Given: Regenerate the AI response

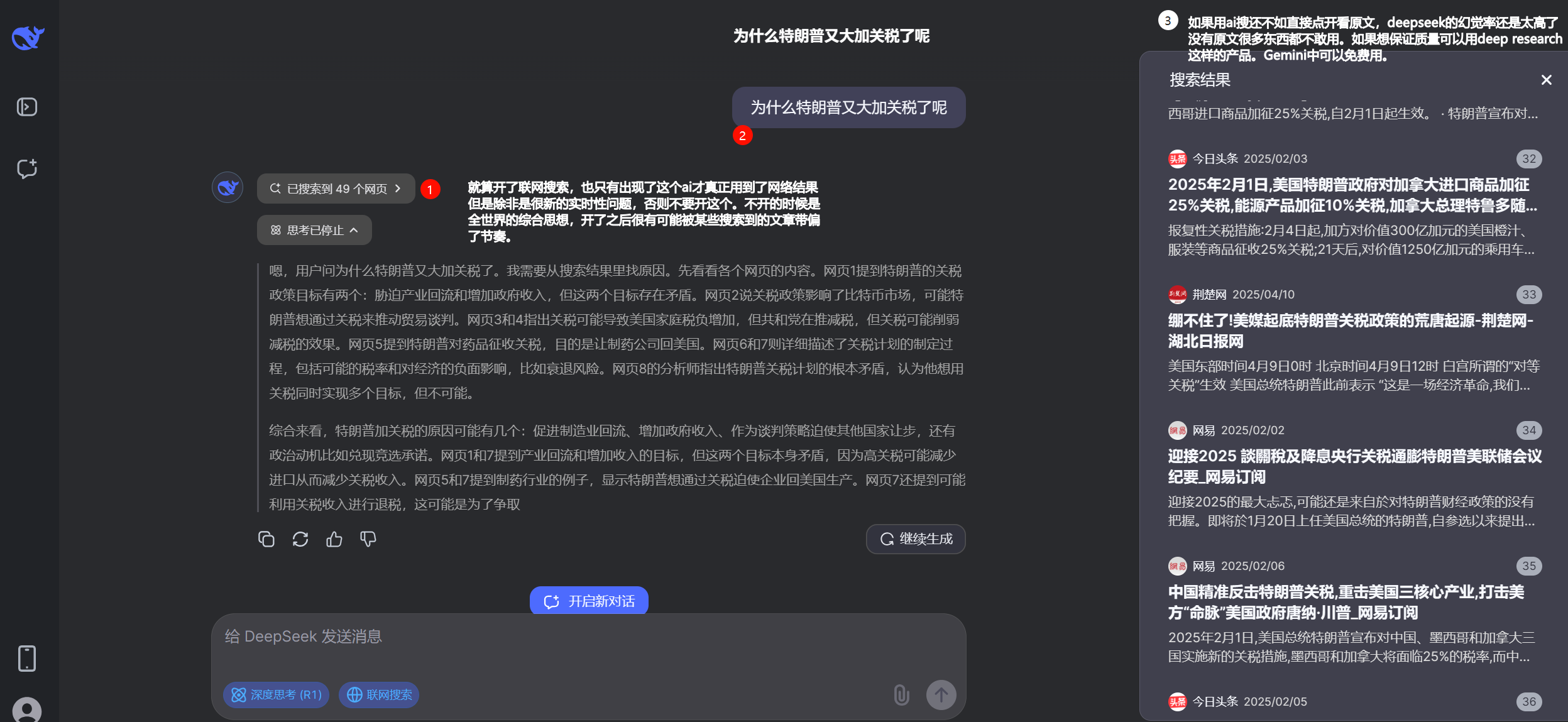Looking at the screenshot, I should click(x=300, y=539).
